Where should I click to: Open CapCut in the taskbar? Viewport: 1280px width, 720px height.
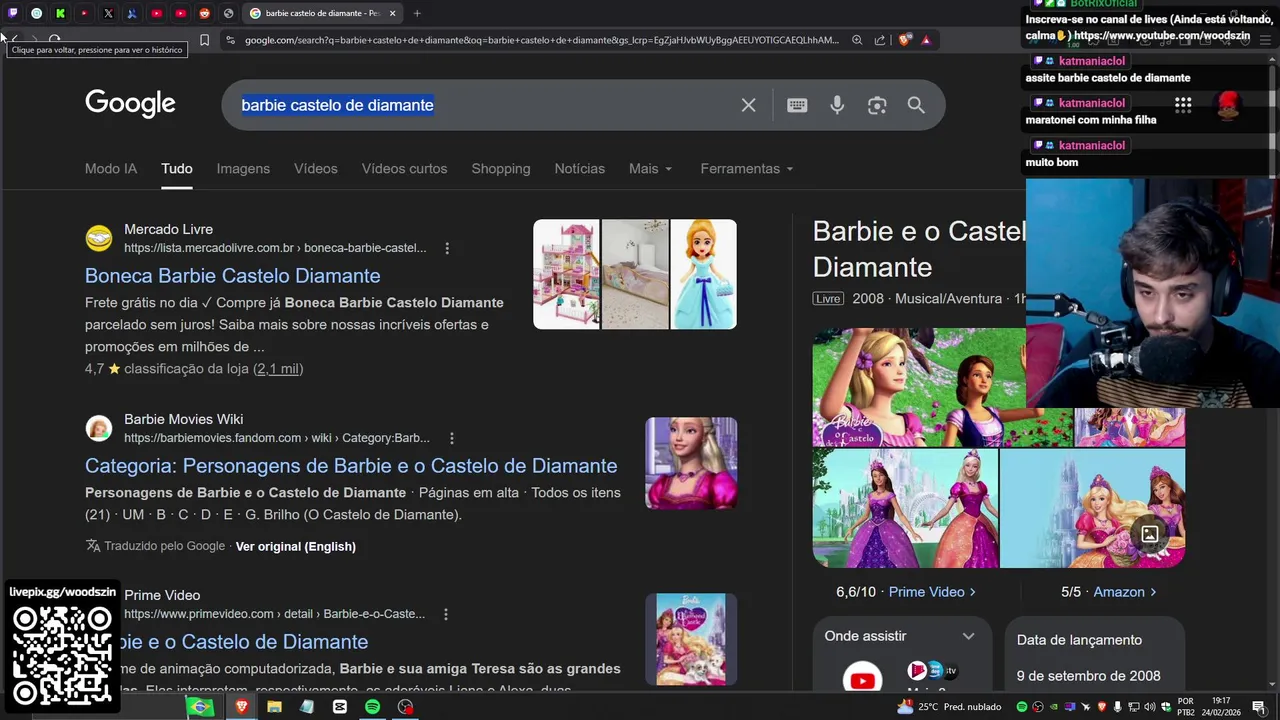coord(340,707)
